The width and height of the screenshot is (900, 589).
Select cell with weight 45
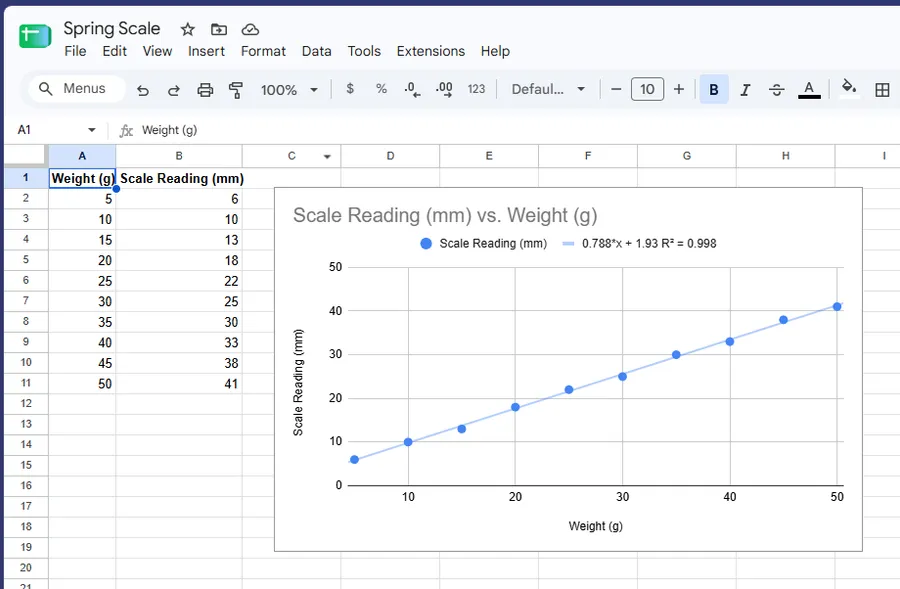click(x=82, y=363)
